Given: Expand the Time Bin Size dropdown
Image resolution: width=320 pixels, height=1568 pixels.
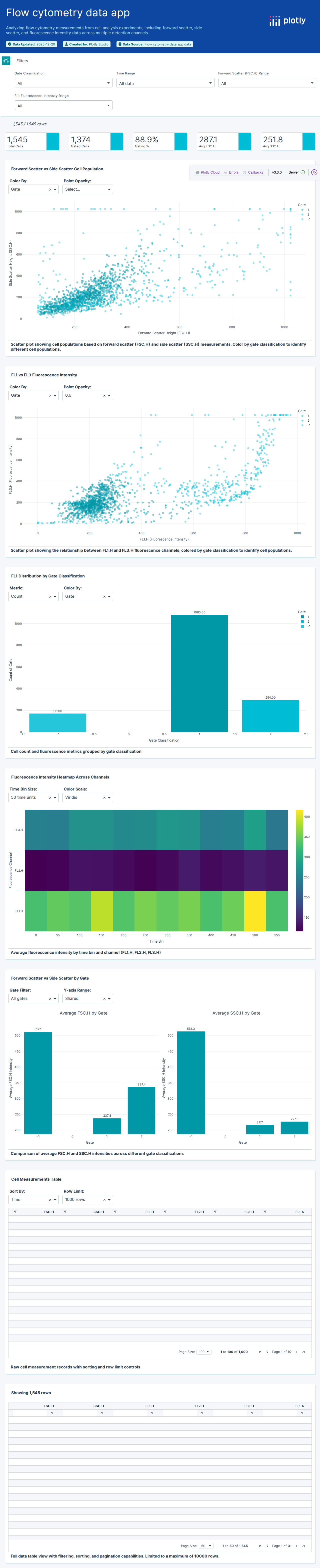Looking at the screenshot, I should (55, 797).
